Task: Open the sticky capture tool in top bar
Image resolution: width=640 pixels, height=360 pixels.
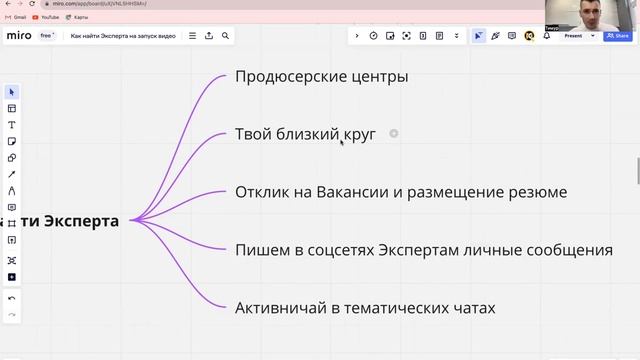Action: click(x=390, y=36)
